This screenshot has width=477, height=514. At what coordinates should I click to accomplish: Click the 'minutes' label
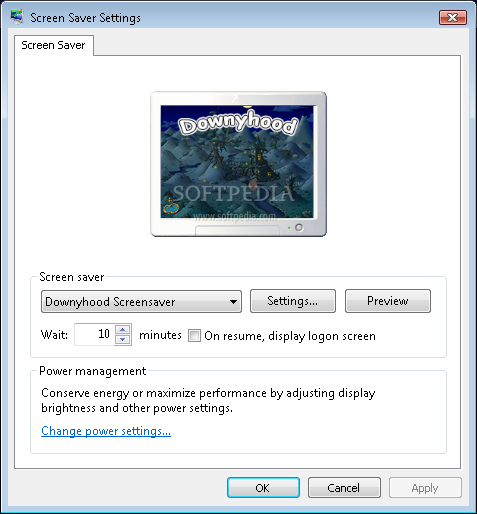pos(160,335)
